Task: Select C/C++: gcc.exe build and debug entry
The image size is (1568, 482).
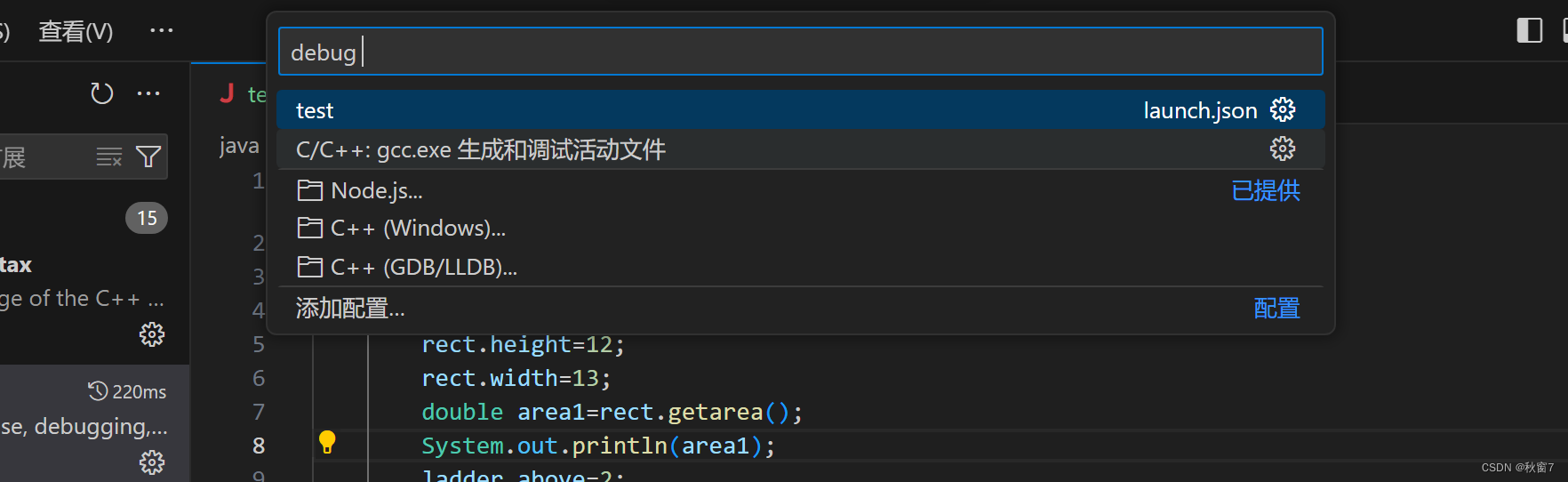Action: click(800, 149)
